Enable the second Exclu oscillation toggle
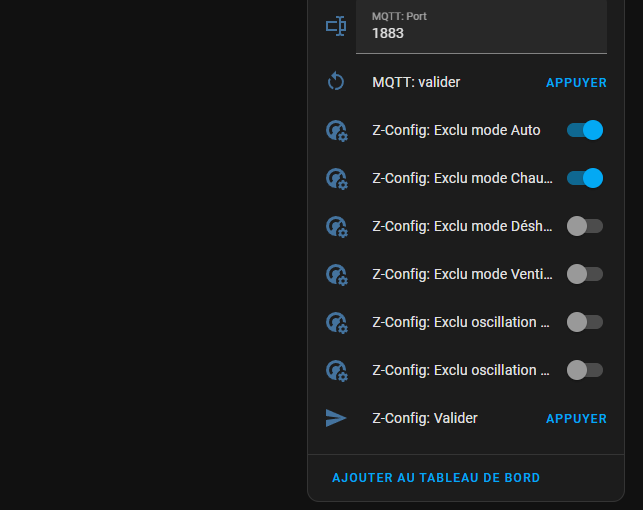This screenshot has width=643, height=510. click(585, 370)
